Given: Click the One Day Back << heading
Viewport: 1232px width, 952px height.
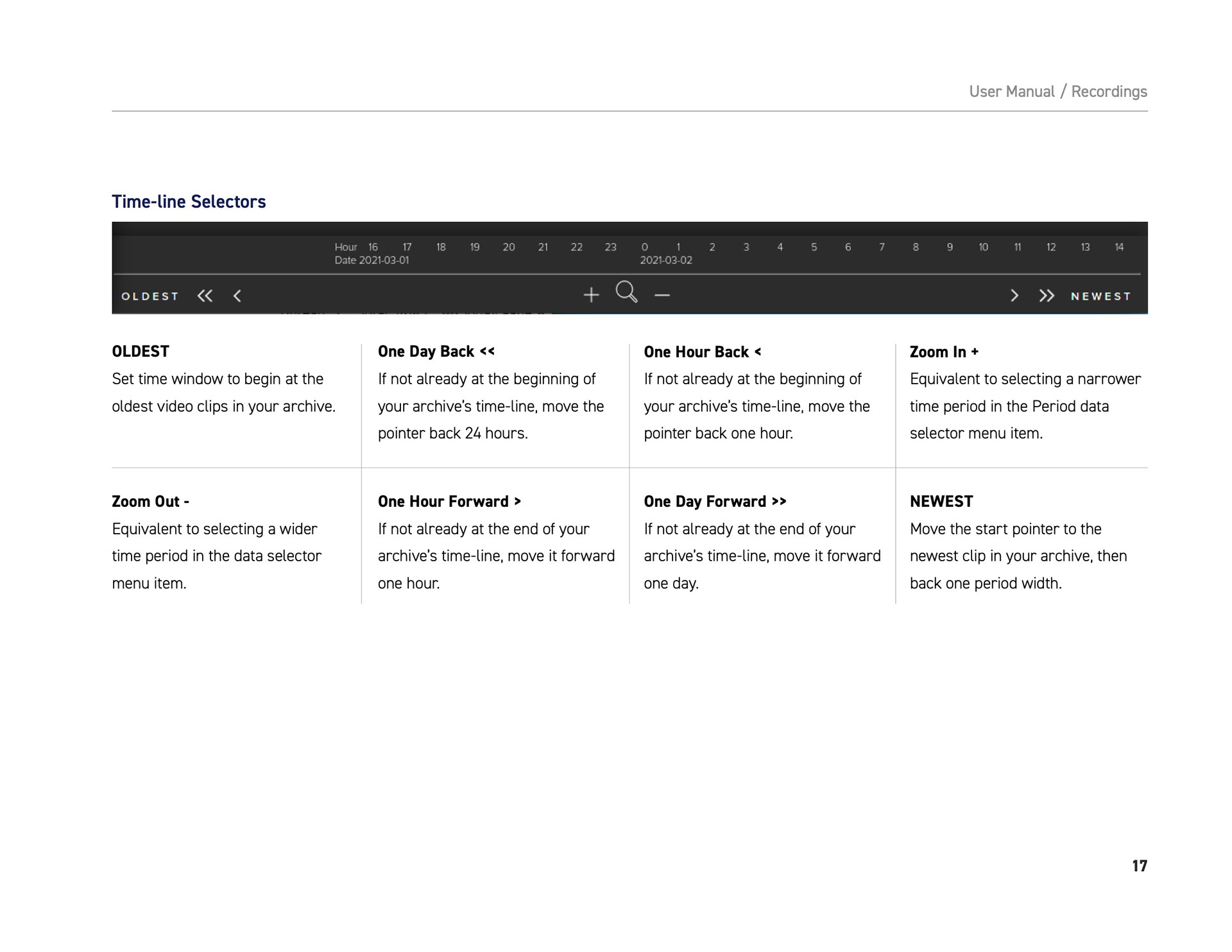Looking at the screenshot, I should coord(436,352).
